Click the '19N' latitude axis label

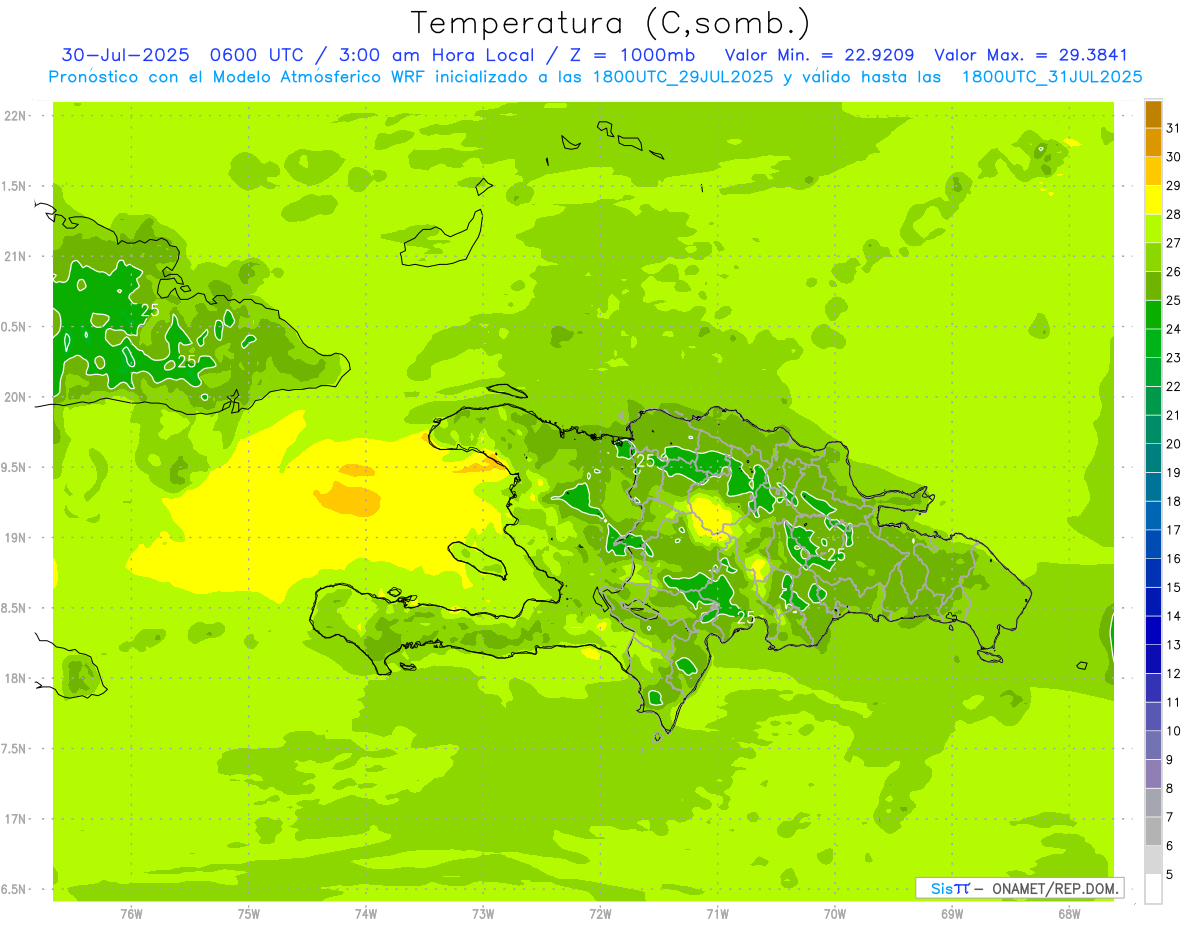point(14,538)
